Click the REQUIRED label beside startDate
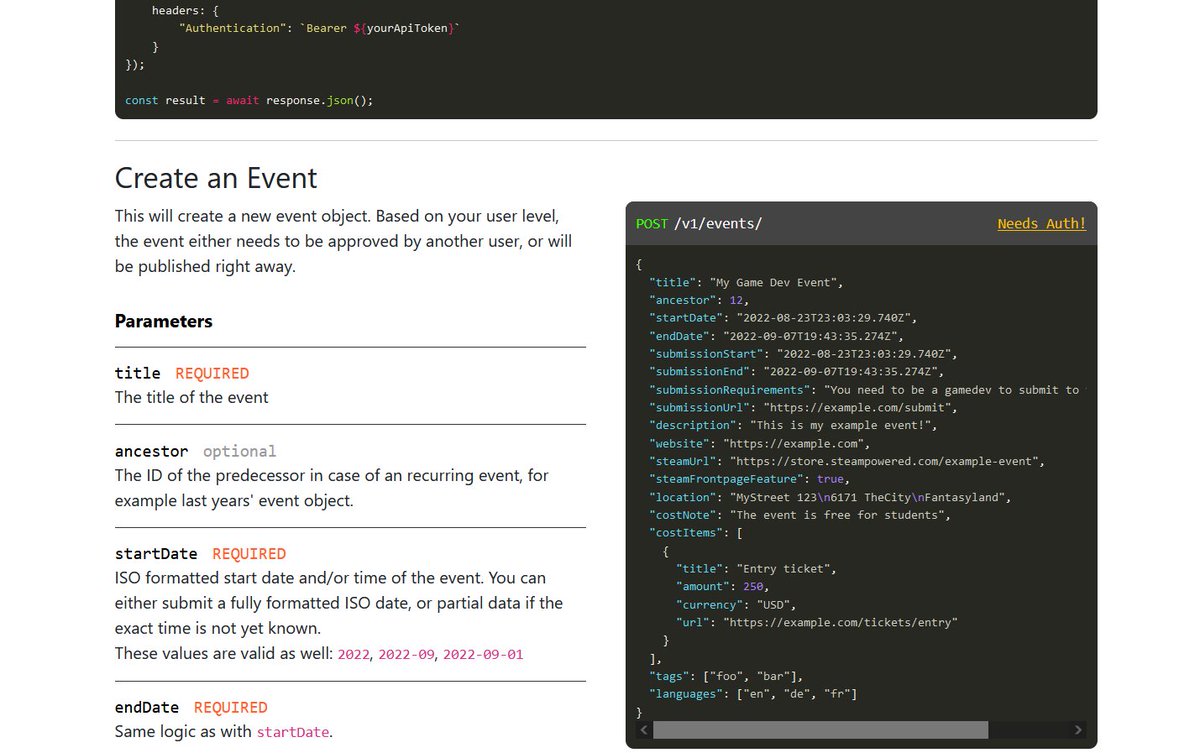Viewport: 1200px width, 753px height. coord(249,553)
